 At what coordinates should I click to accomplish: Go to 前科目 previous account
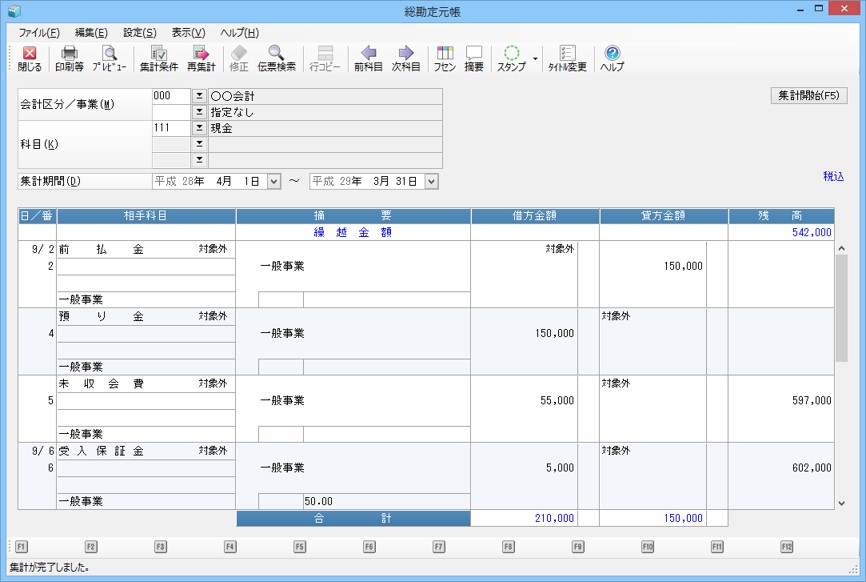(367, 58)
